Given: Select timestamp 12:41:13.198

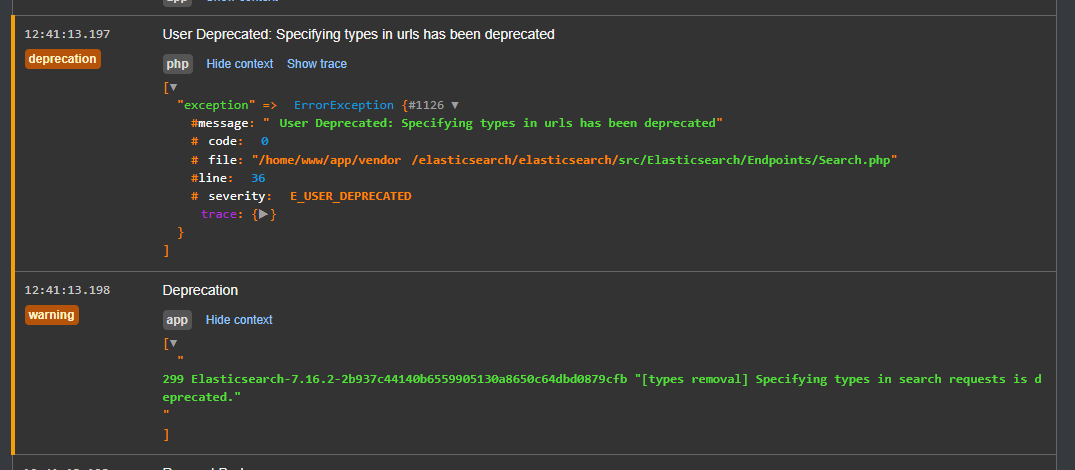Looking at the screenshot, I should click(x=67, y=290).
